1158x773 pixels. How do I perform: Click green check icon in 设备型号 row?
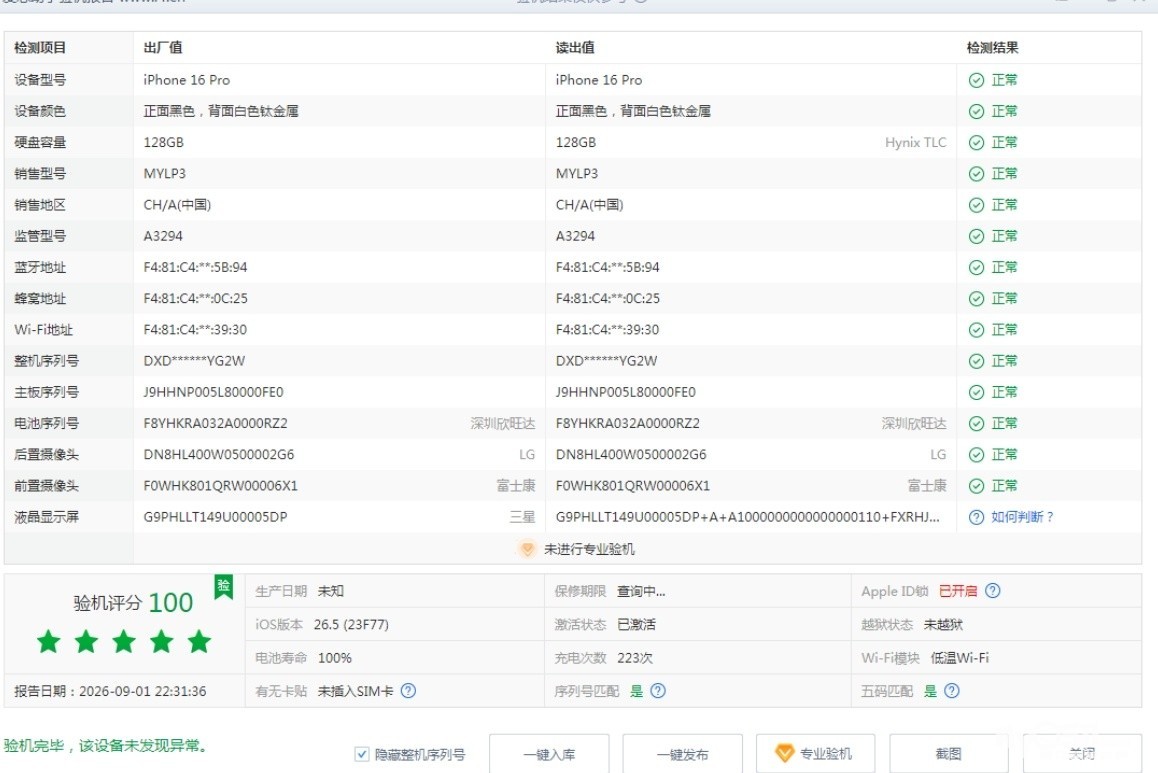coord(976,80)
